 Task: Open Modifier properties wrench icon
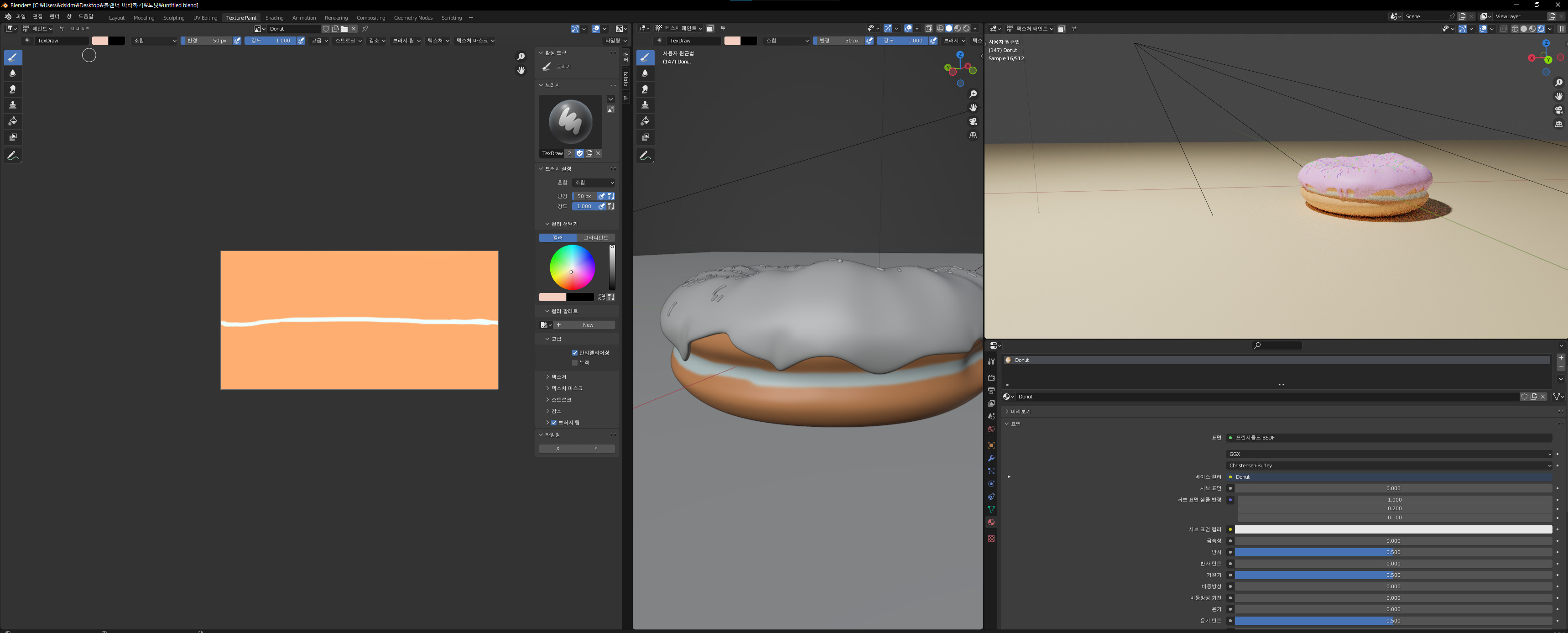pyautogui.click(x=991, y=458)
